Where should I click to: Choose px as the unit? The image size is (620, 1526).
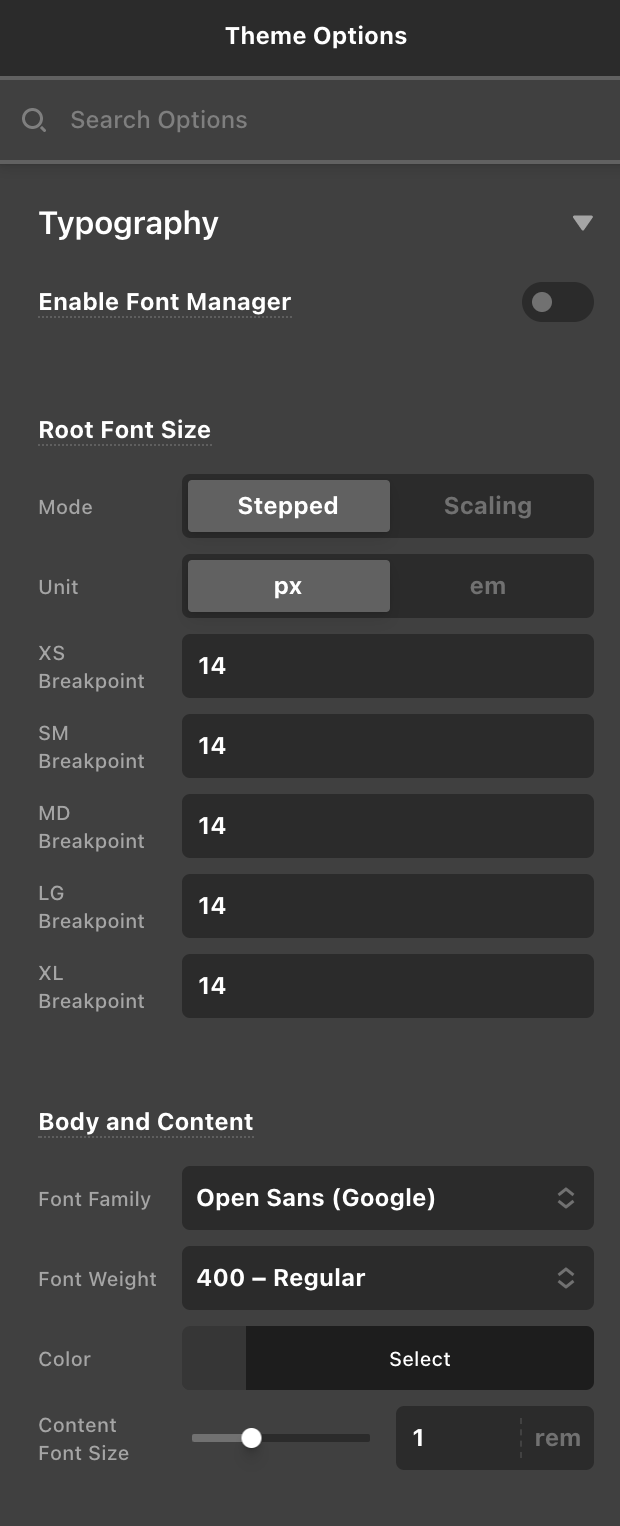288,586
